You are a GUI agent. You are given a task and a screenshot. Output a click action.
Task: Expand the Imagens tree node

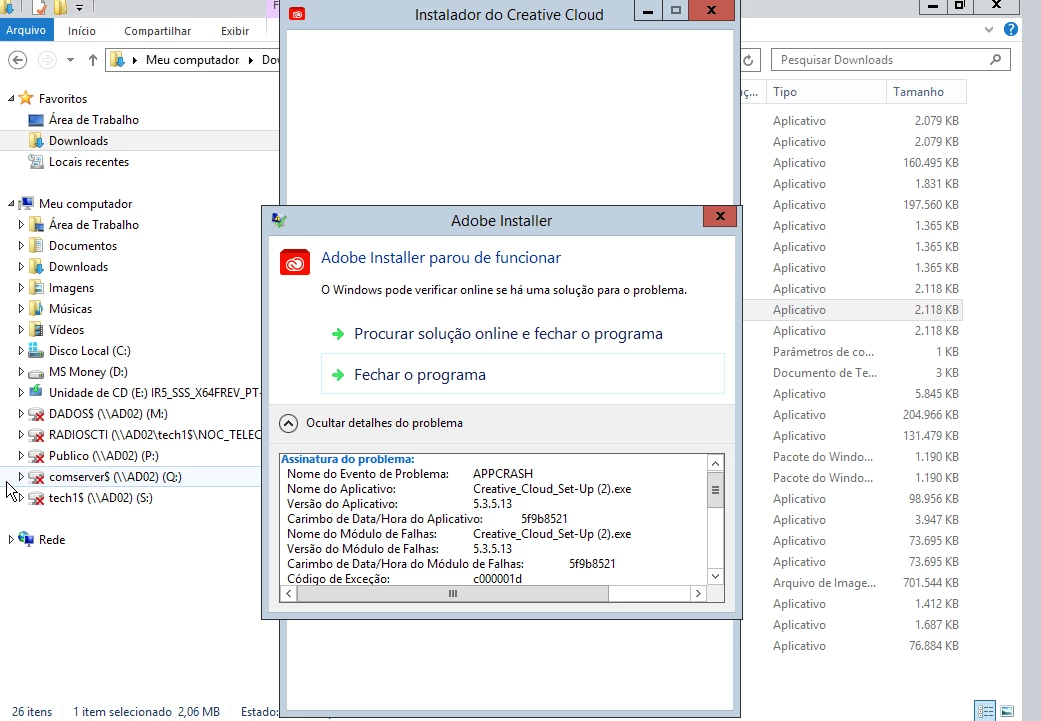(x=21, y=287)
